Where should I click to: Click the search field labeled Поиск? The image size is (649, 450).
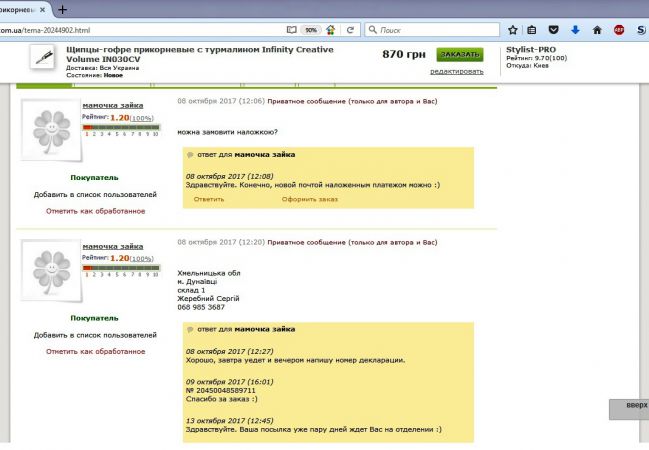click(x=440, y=30)
